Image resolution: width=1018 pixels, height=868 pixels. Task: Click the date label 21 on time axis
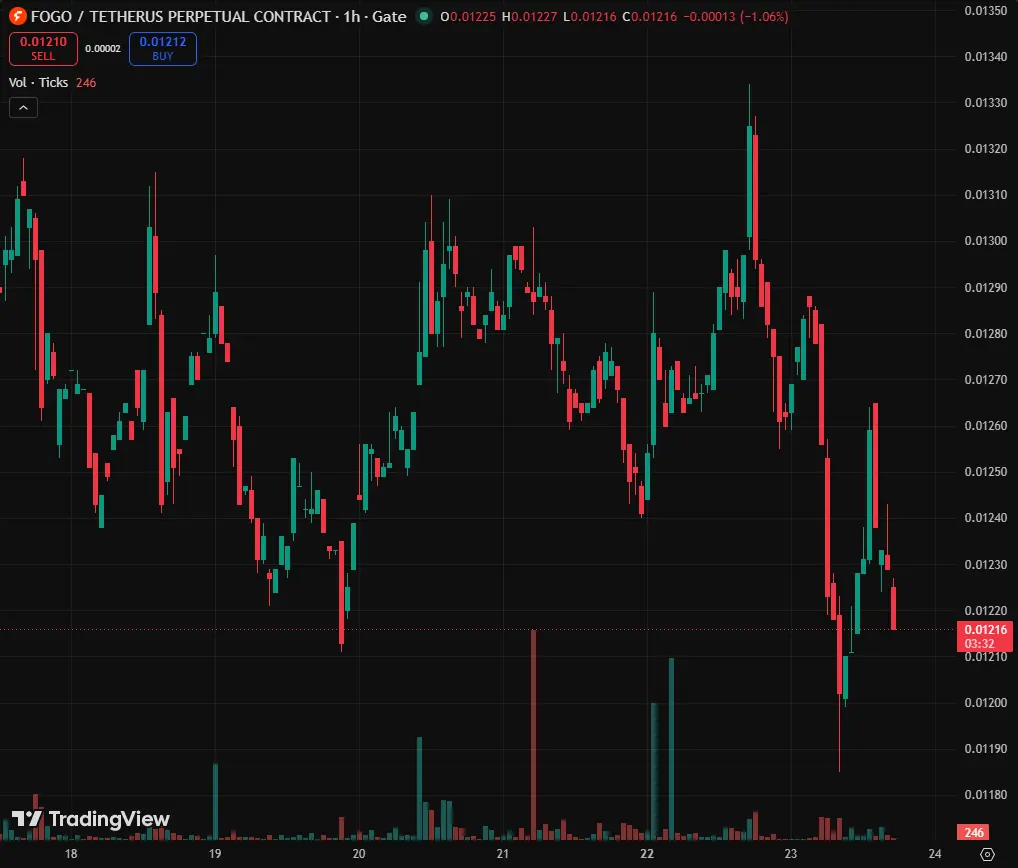(503, 854)
